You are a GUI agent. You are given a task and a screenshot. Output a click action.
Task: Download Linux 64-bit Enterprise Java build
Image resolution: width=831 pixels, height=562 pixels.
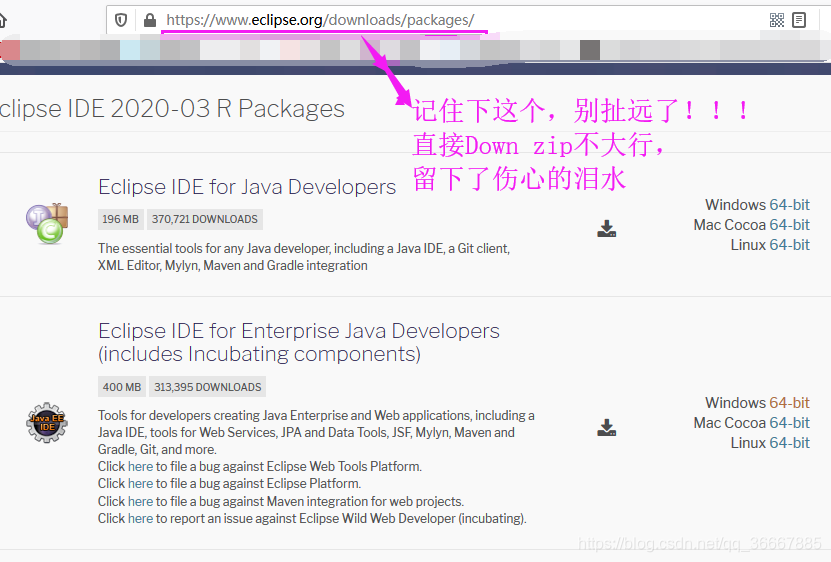click(789, 443)
